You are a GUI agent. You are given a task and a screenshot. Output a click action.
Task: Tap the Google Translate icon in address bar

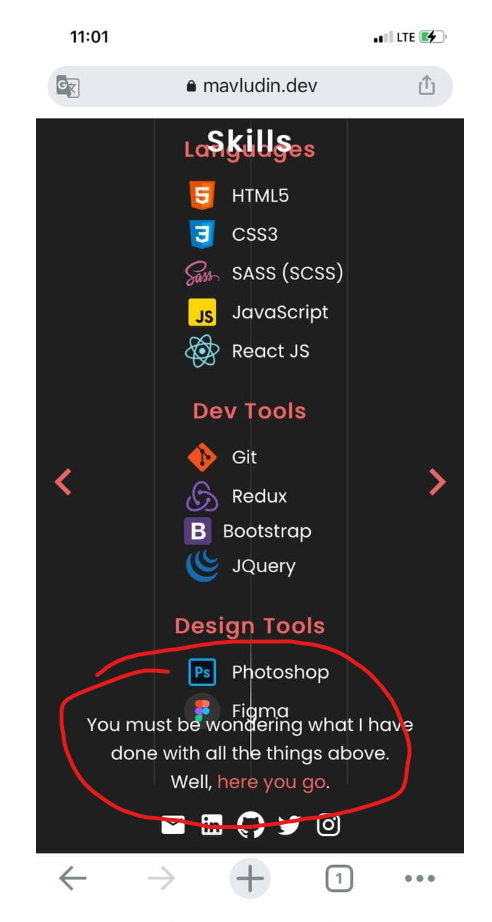pos(68,87)
